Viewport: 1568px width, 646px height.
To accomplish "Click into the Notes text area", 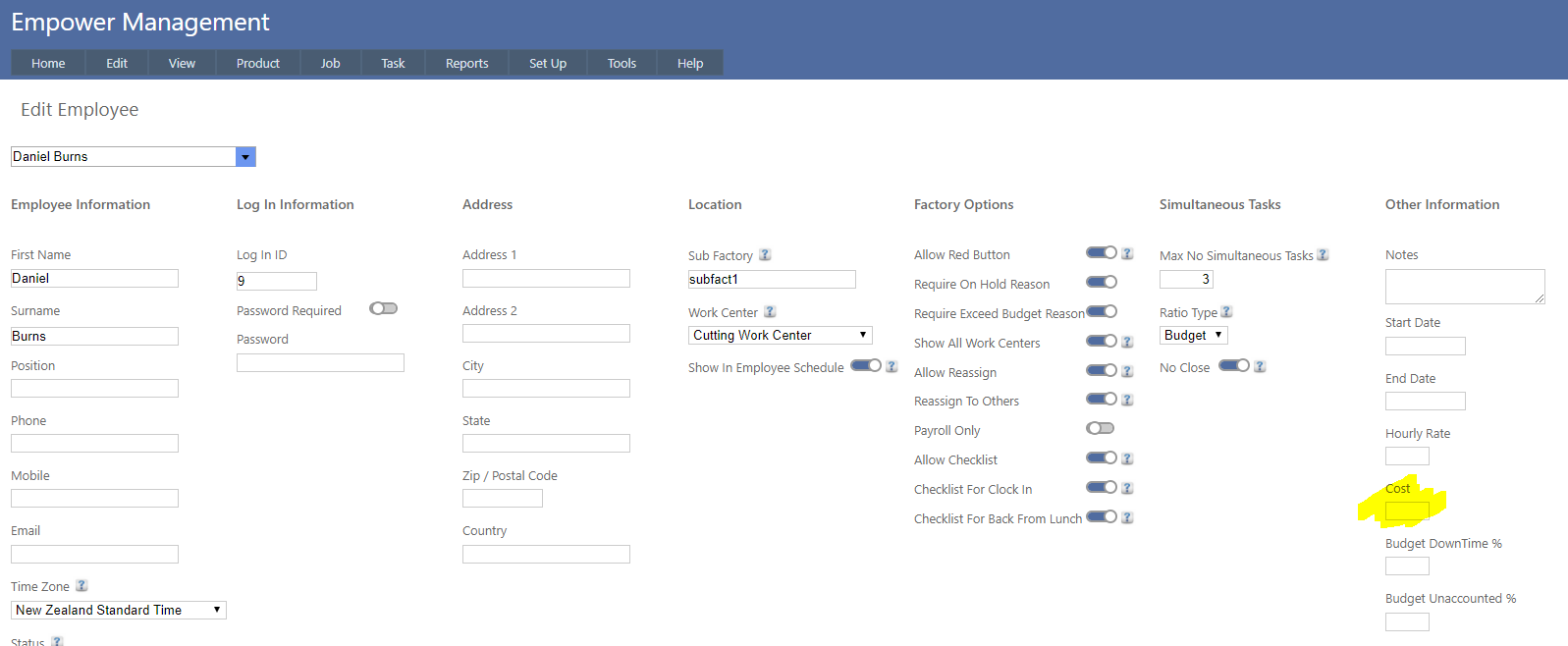I will [x=1464, y=287].
